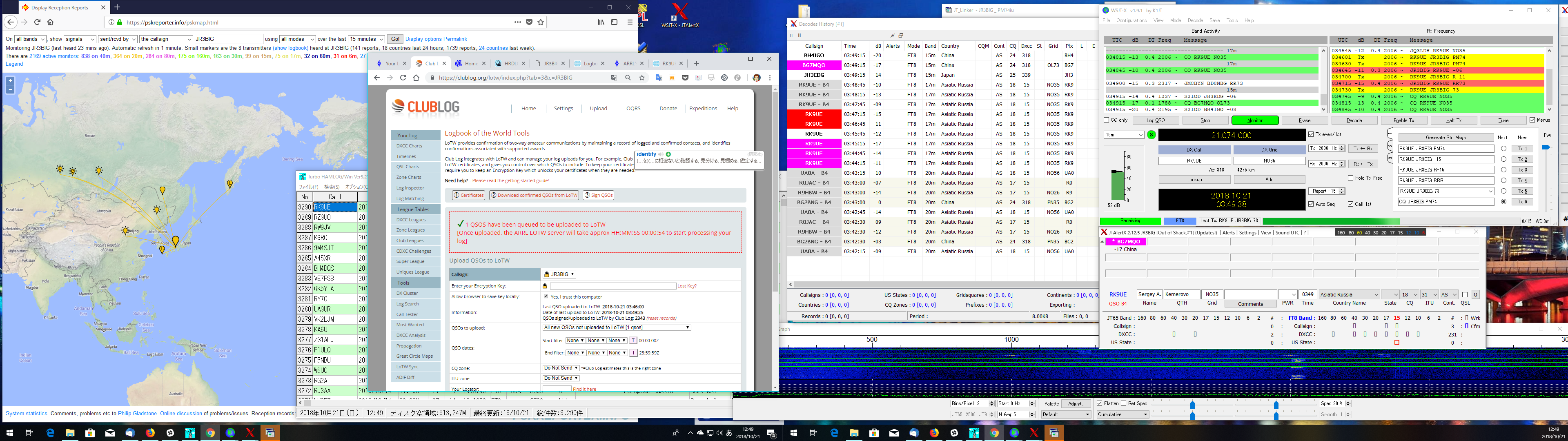Screen dimensions: 1568x441
Task: Select Next radio button for Tx 3 message
Action: (x=1503, y=170)
